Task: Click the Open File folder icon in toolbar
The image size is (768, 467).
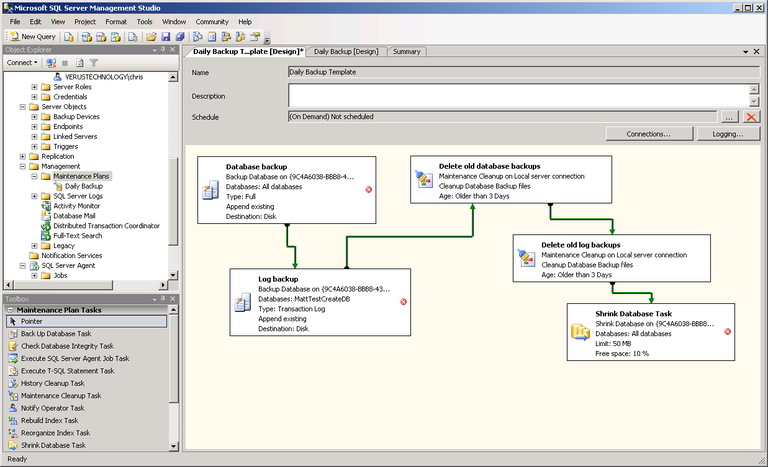Action: coord(151,37)
